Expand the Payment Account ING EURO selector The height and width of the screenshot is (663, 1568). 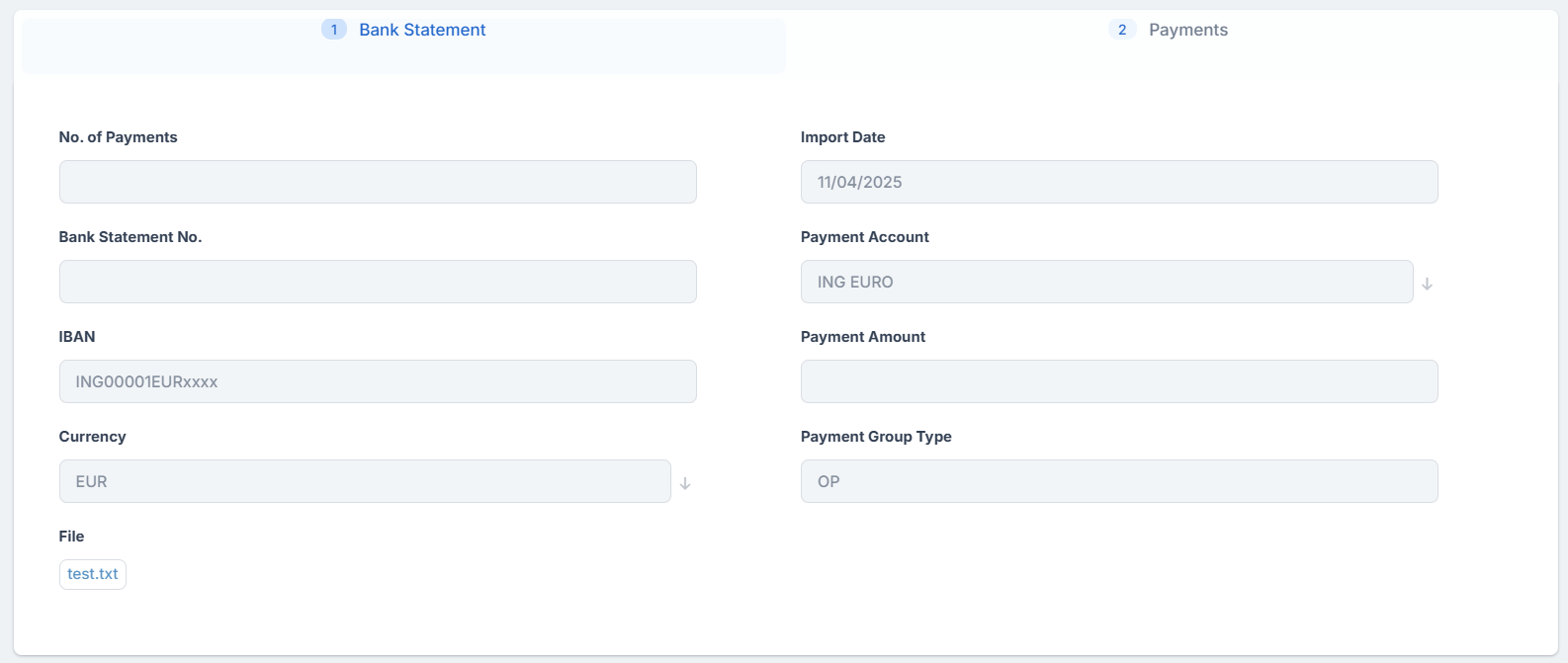(1106, 282)
